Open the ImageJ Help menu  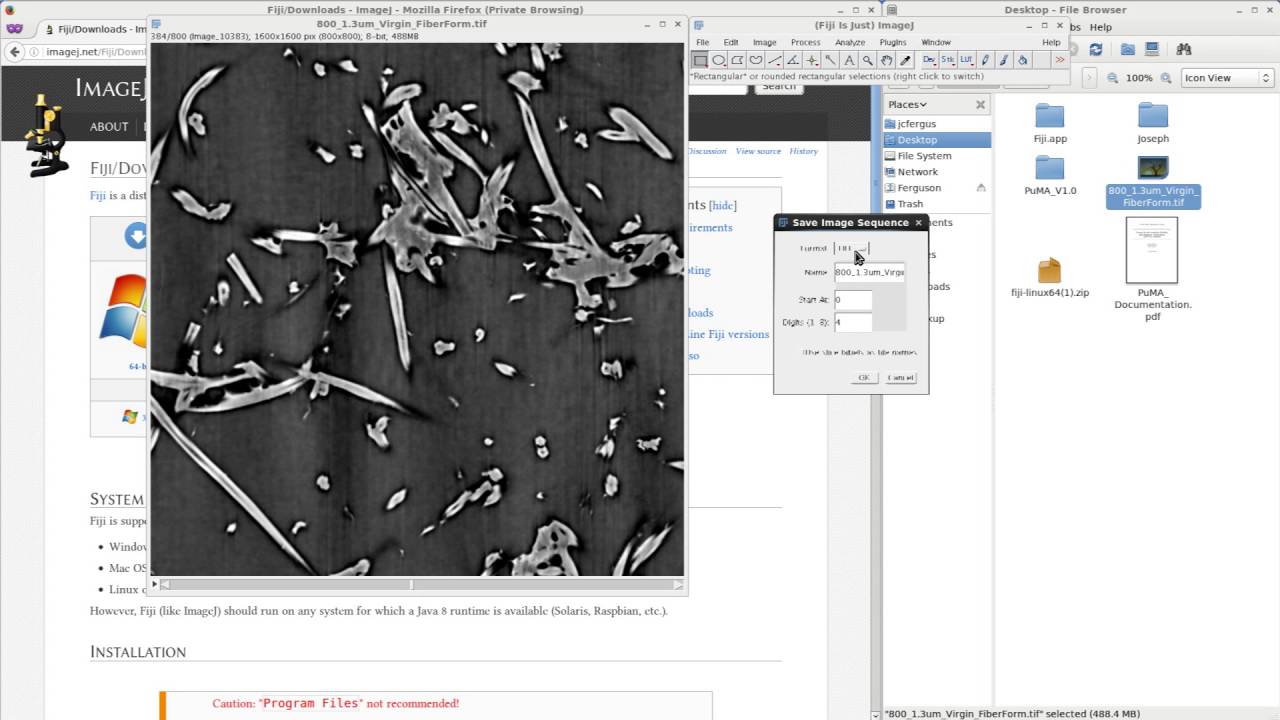[x=1051, y=42]
